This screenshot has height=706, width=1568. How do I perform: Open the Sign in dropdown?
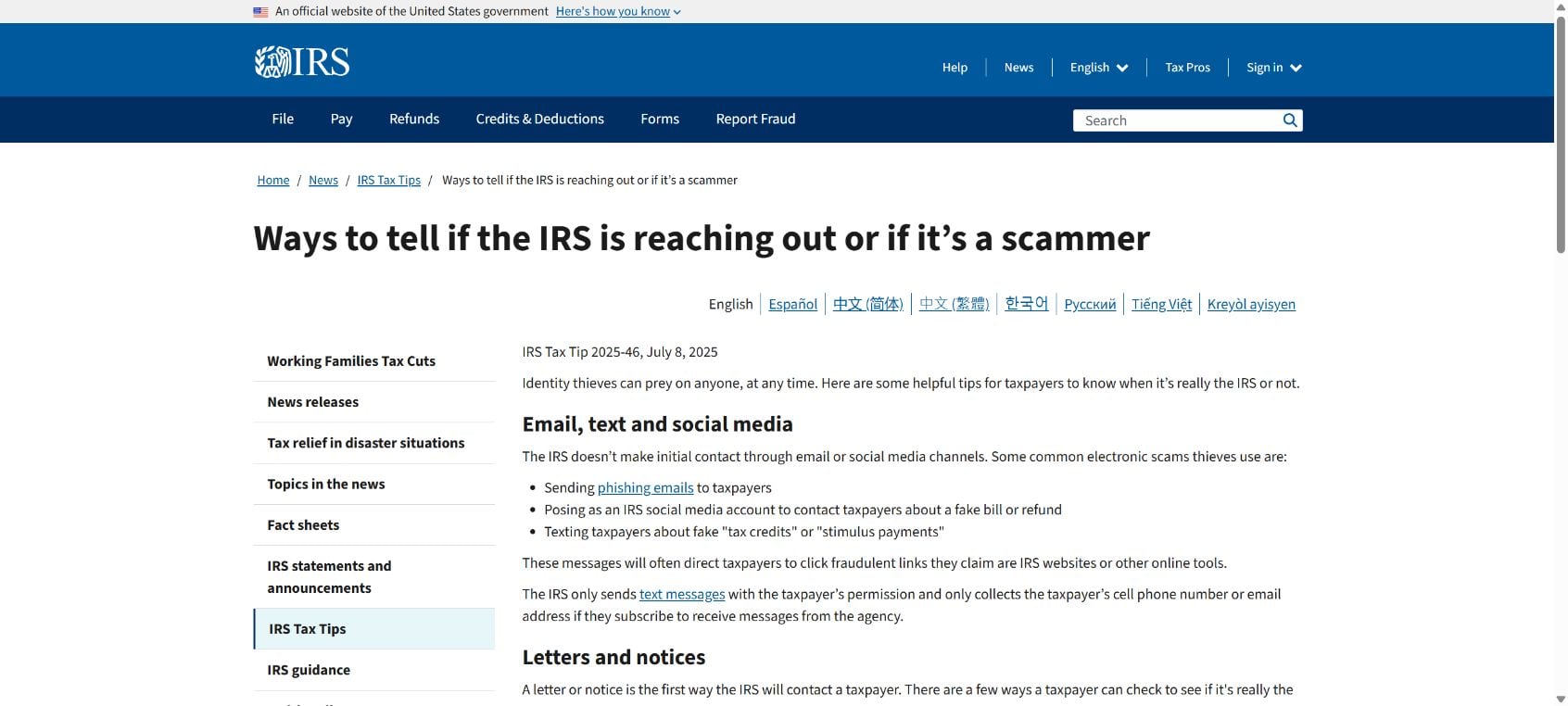pos(1274,68)
